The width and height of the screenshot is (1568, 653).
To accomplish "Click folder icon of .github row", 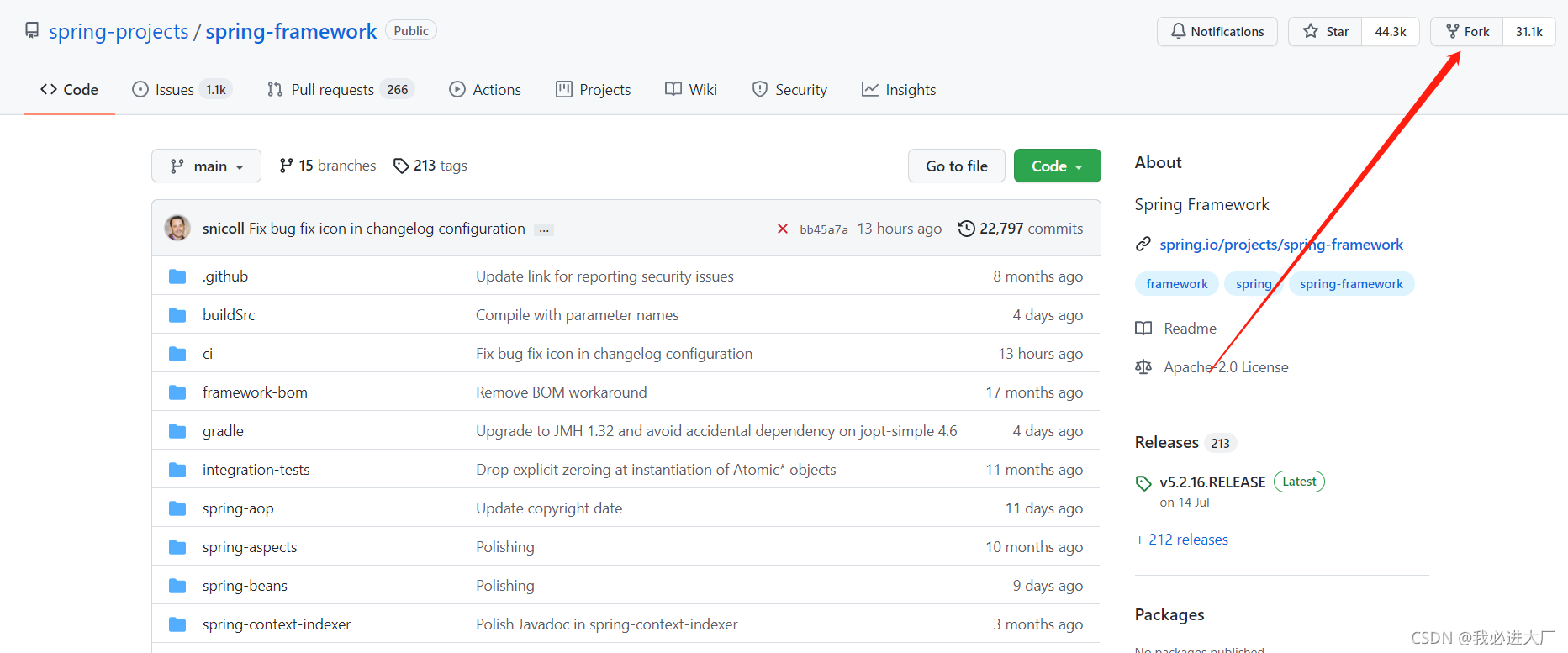I will (177, 276).
